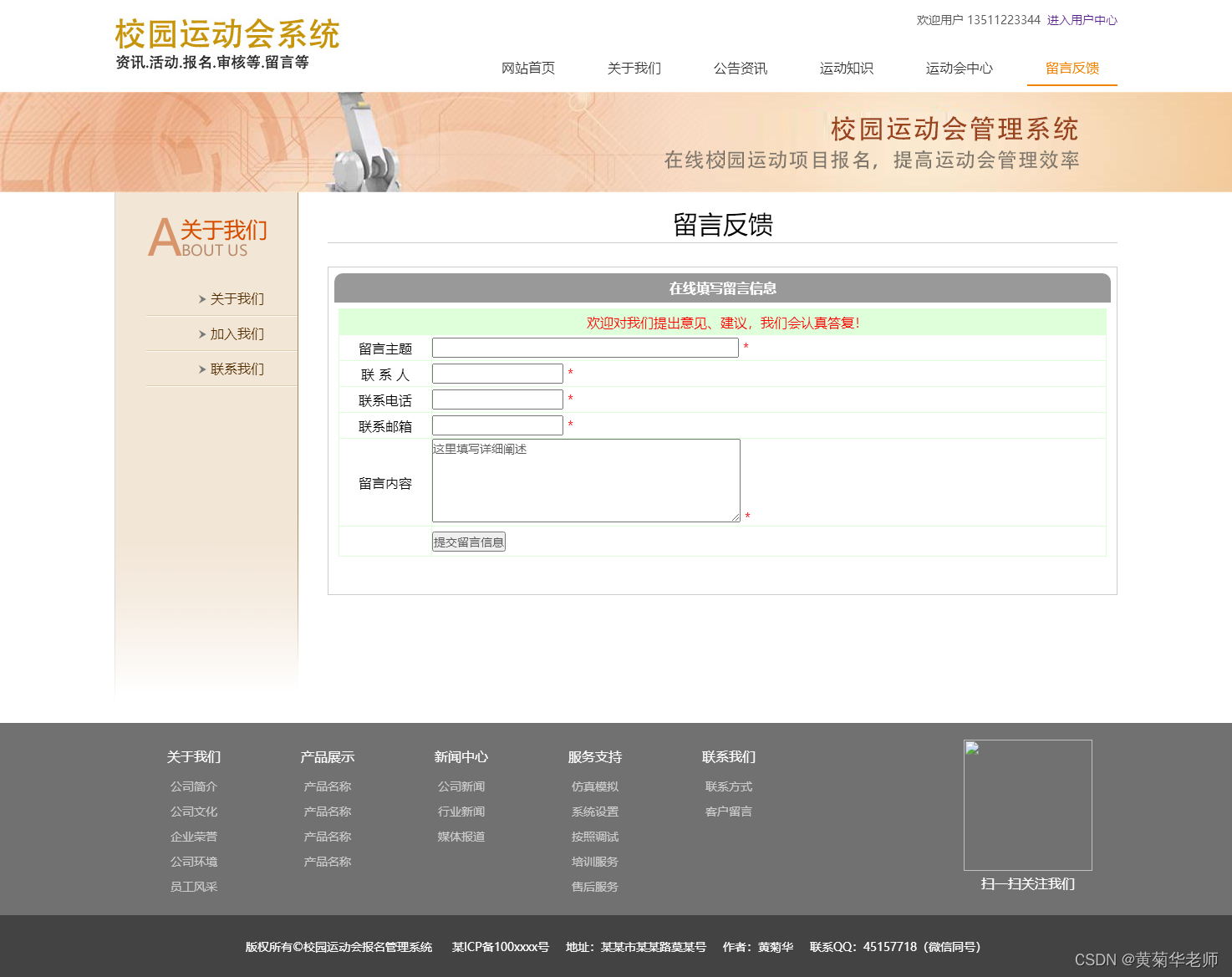Select 运动知识 in the navigation
This screenshot has height=977, width=1232.
(x=847, y=69)
